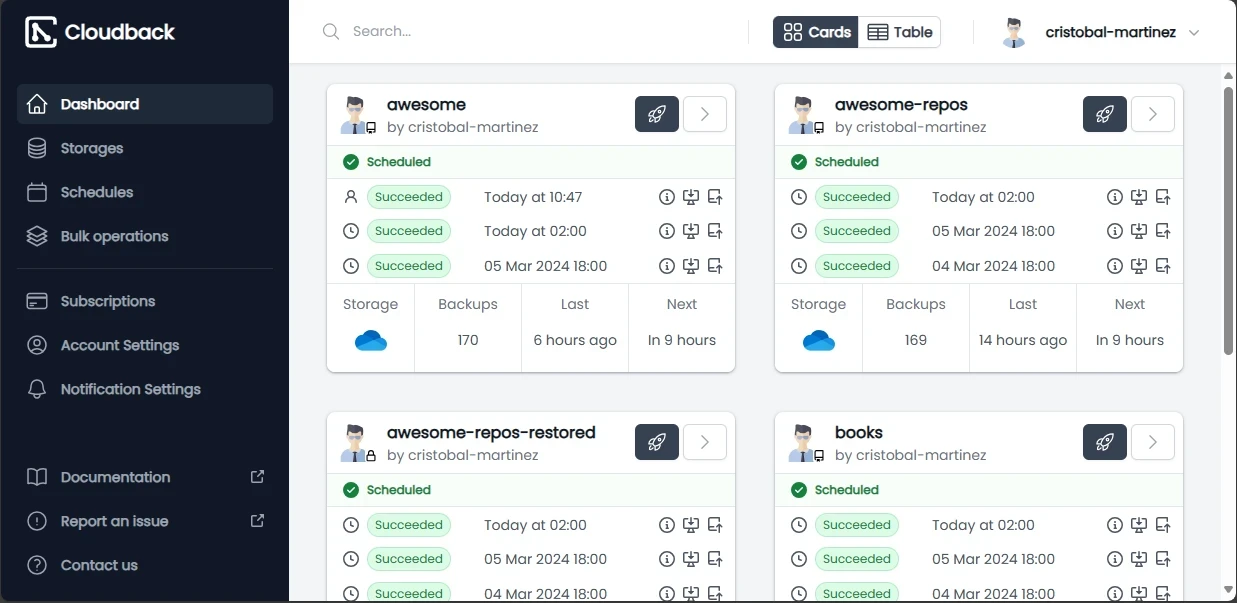Open the awesome-repos-restored repository title

tap(491, 432)
